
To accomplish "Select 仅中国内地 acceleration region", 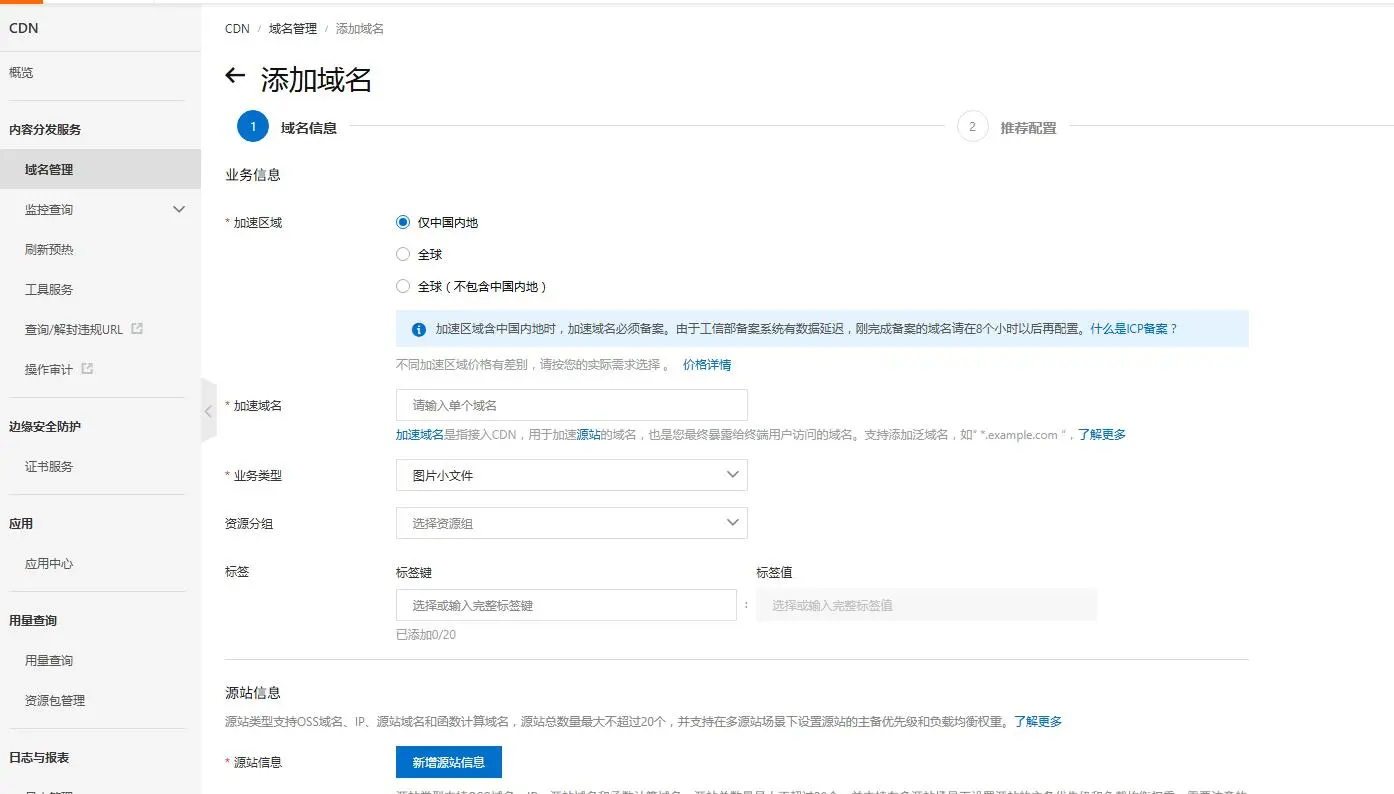I will [403, 222].
